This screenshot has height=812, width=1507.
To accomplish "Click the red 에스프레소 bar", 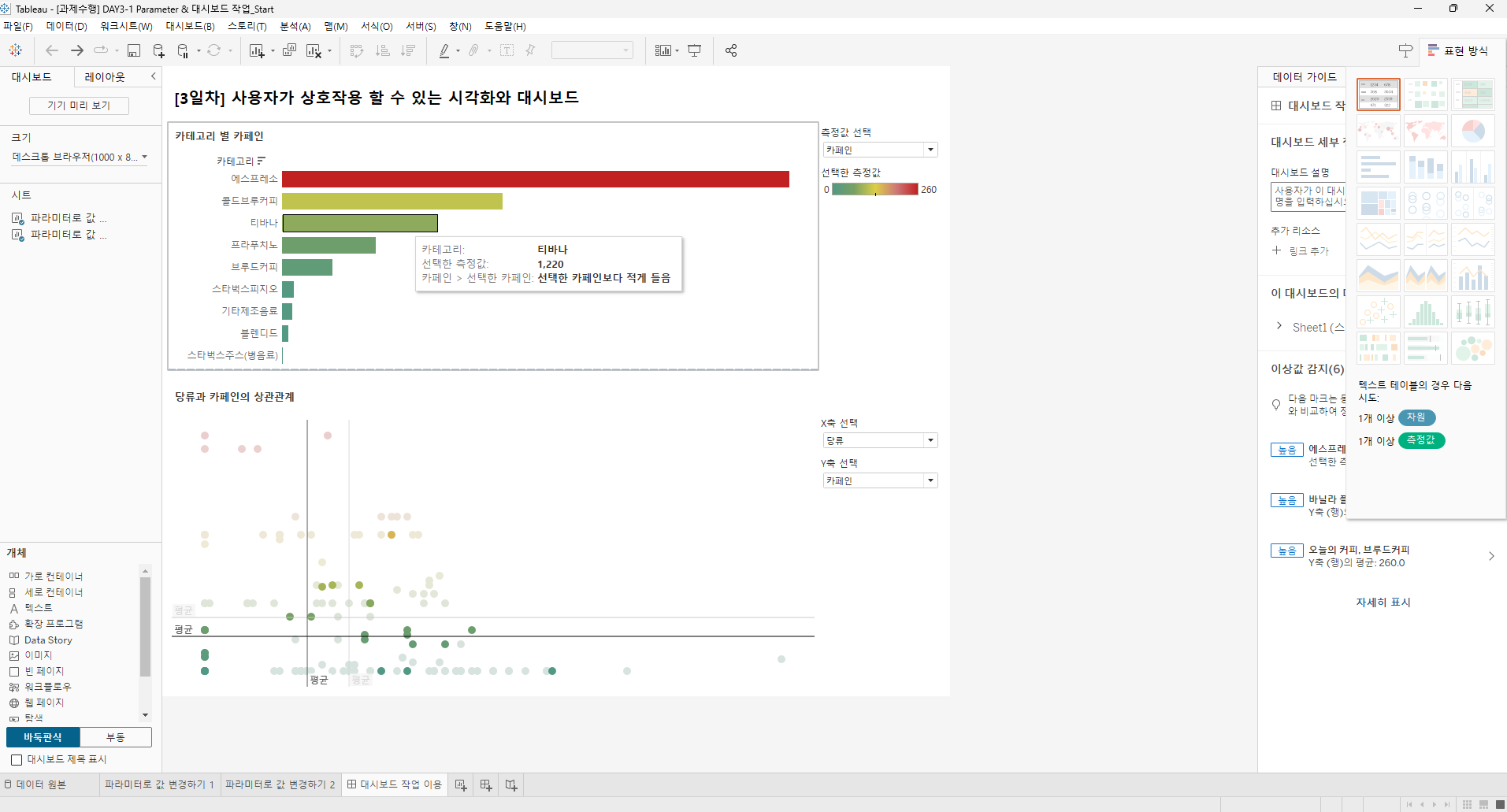I will [536, 179].
